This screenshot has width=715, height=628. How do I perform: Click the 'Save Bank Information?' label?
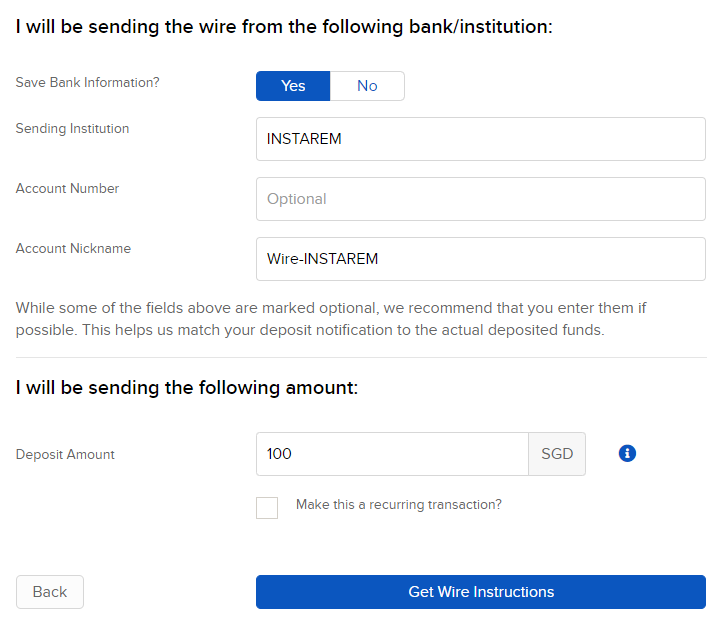(x=87, y=83)
